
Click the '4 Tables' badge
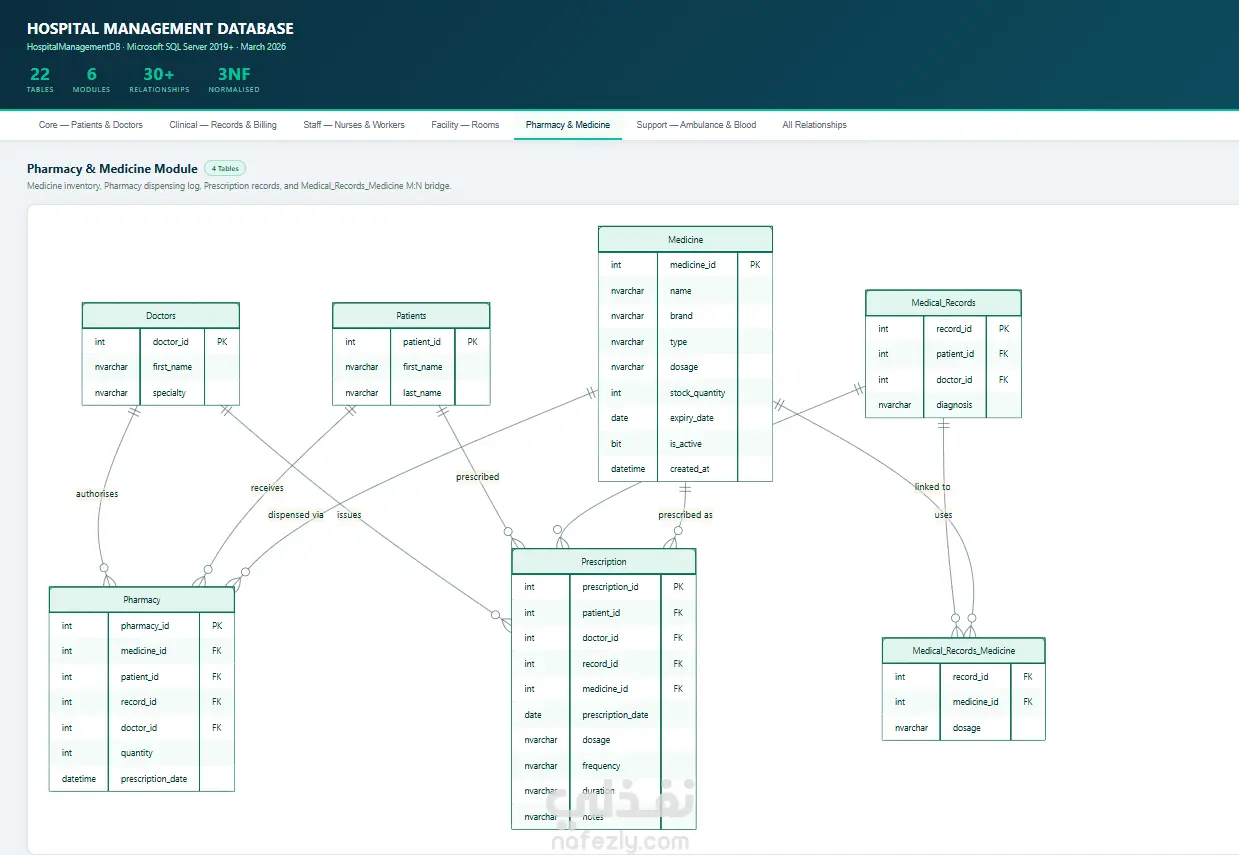coord(225,169)
